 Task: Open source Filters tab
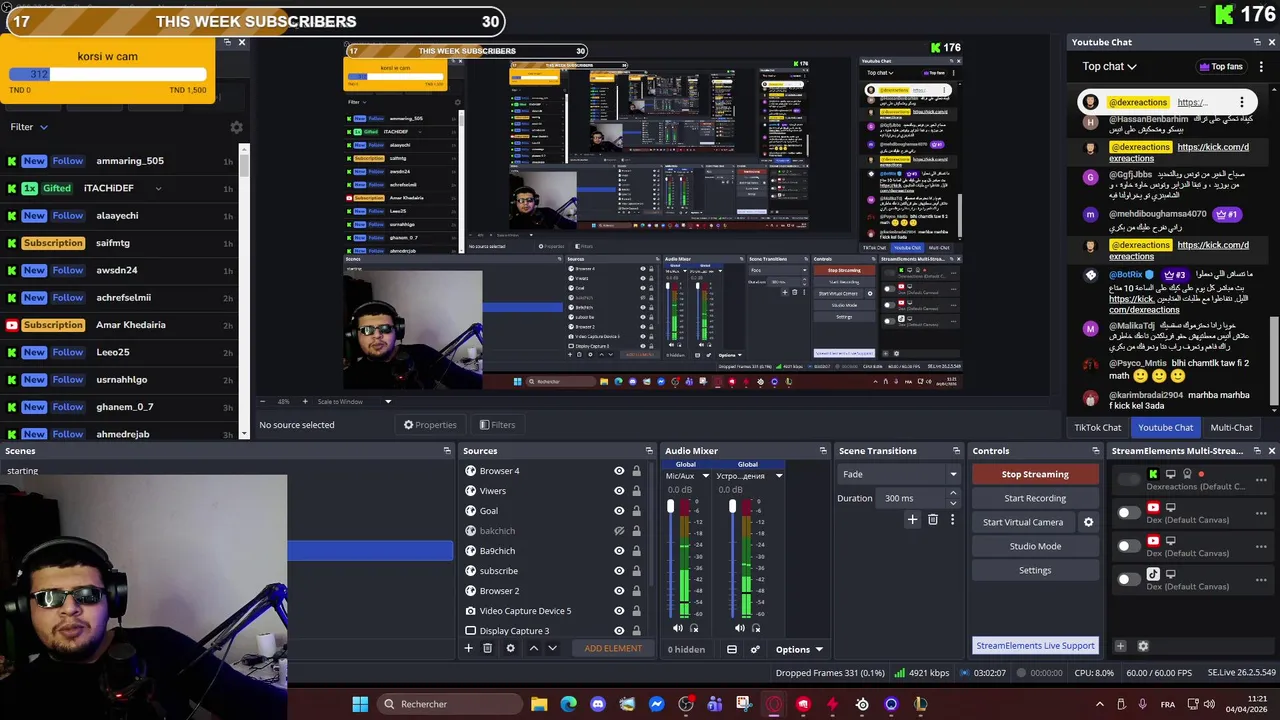(x=497, y=425)
